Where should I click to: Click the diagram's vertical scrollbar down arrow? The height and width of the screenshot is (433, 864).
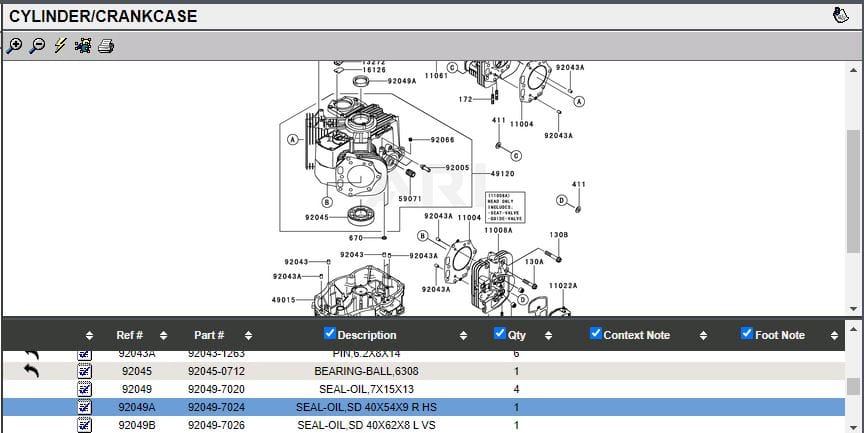[853, 308]
